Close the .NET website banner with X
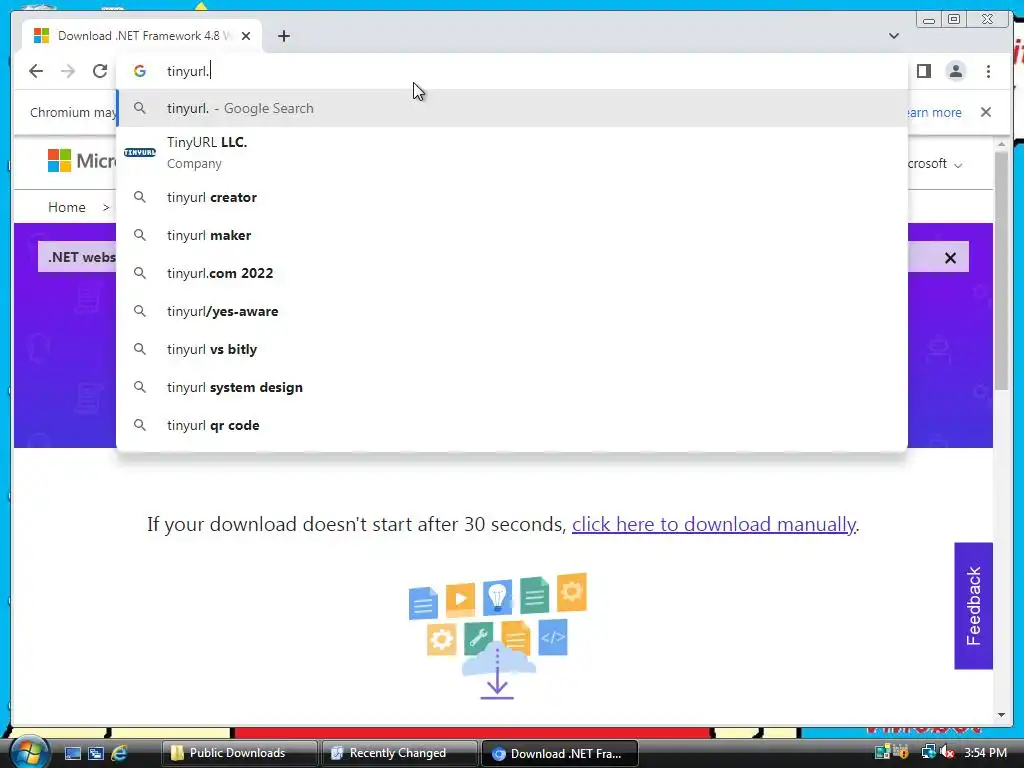Screen dimensions: 1024x768 pyautogui.click(x=950, y=258)
